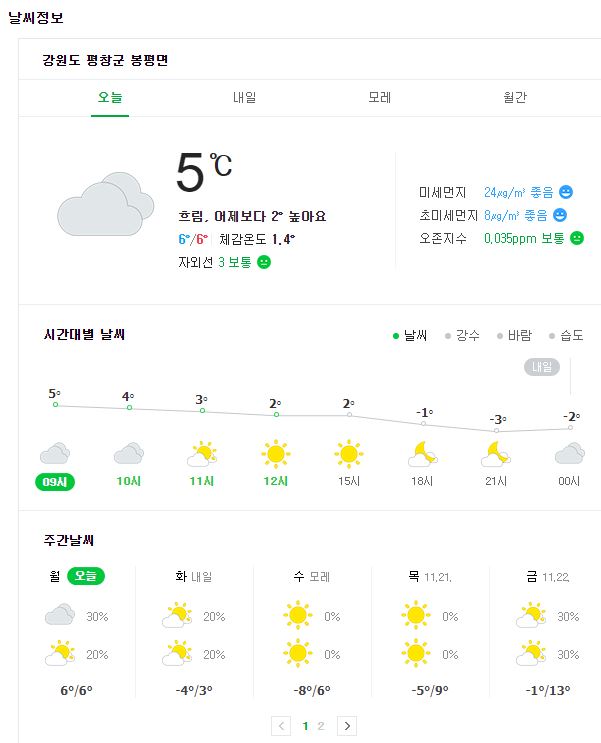Screen dimensions: 601x743
Task: Switch to the 월간 tab
Action: pos(515,97)
